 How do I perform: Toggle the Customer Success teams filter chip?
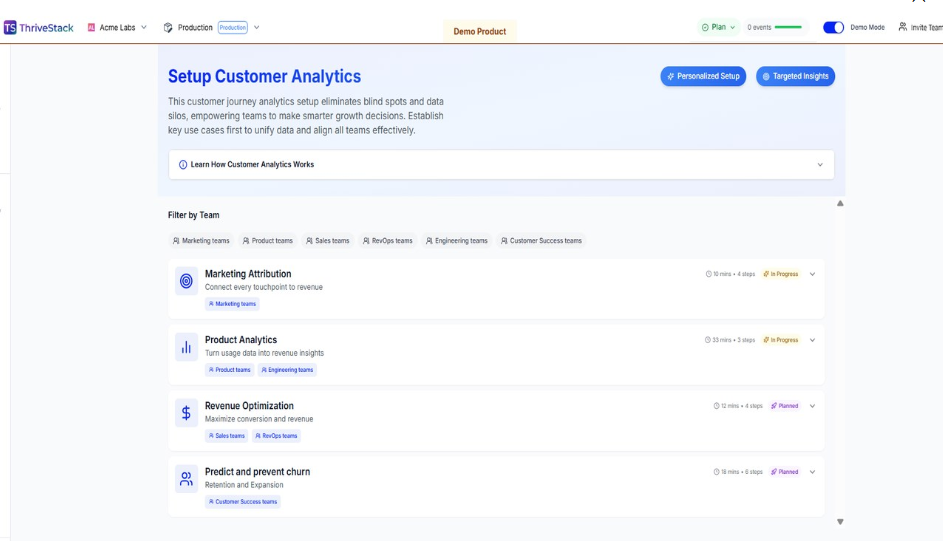click(541, 241)
